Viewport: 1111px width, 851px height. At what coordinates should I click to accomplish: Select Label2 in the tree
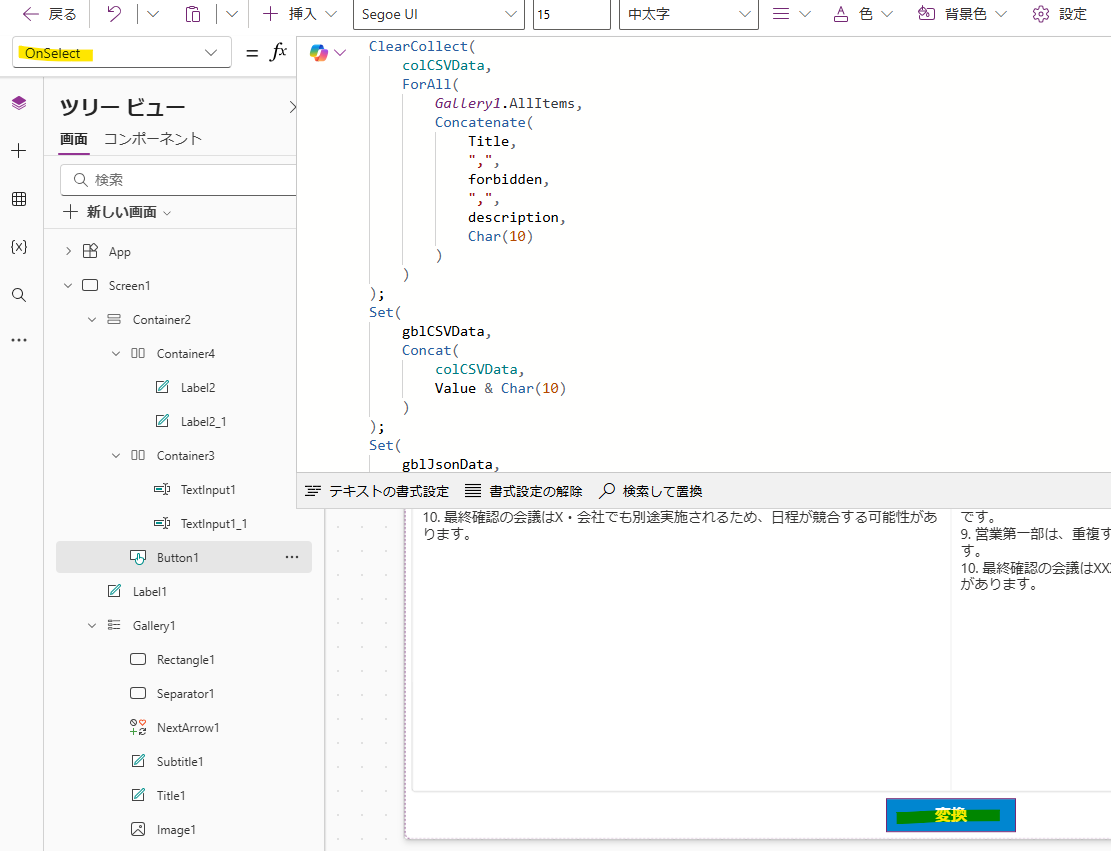tap(198, 388)
